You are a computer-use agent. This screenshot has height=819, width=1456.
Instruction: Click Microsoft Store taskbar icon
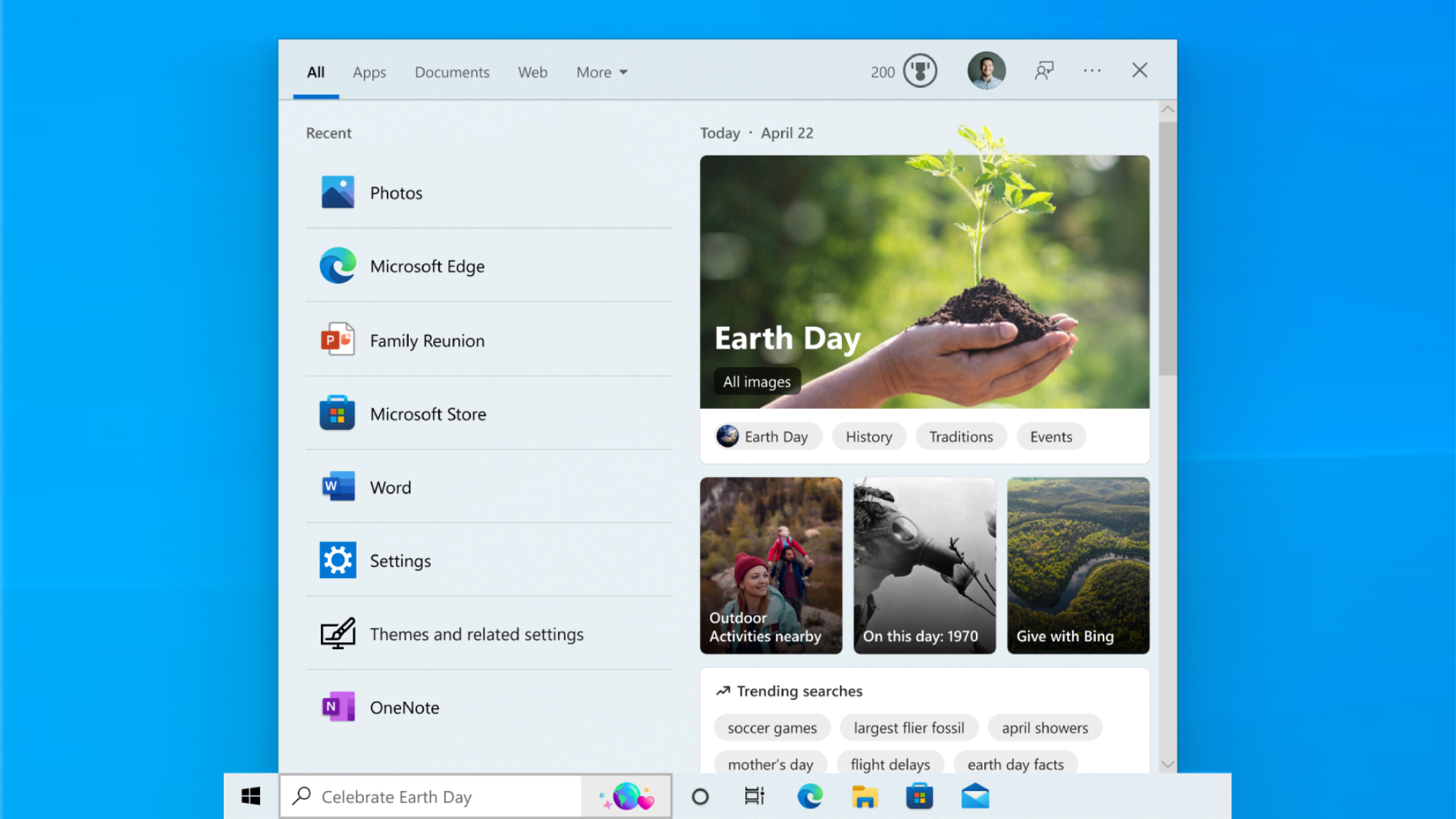point(919,796)
